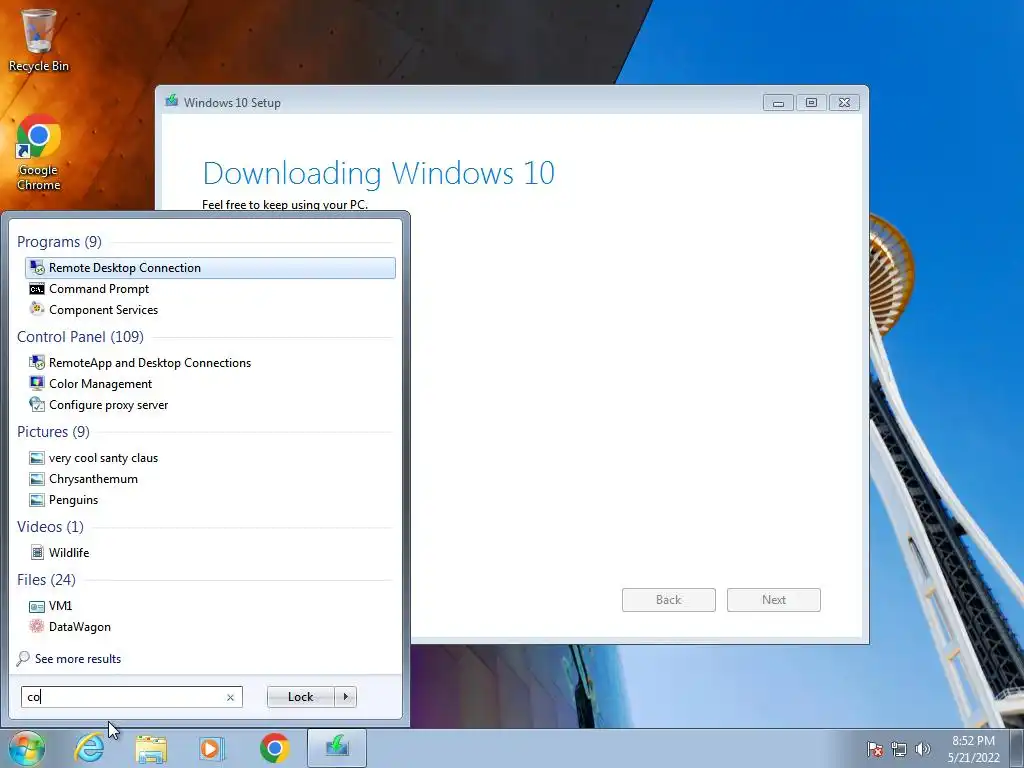This screenshot has width=1024, height=768.
Task: Launch Windows Media Player from taskbar
Action: click(212, 748)
